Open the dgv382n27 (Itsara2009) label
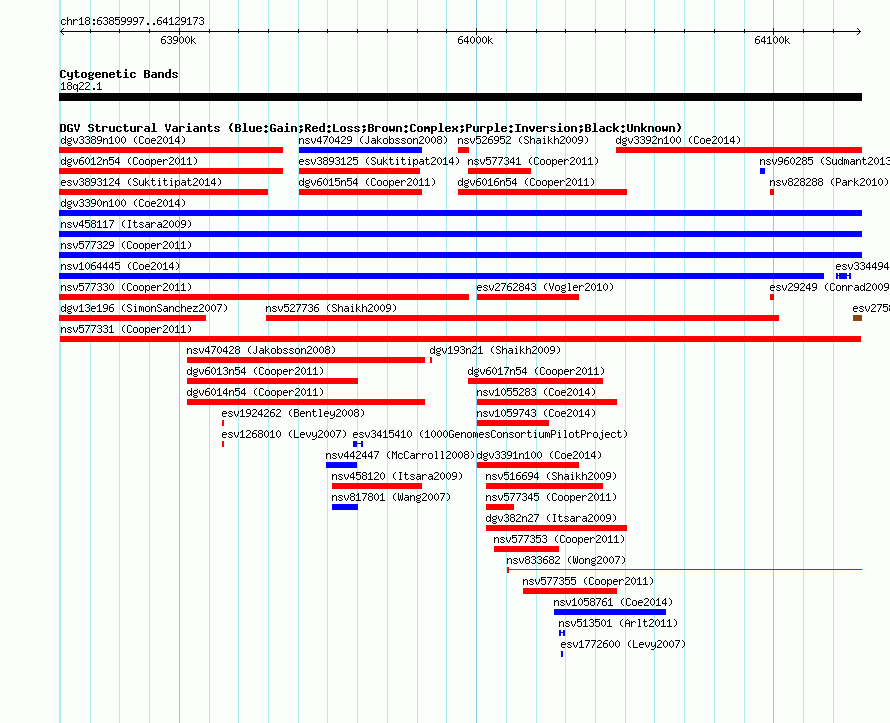The width and height of the screenshot is (890, 723). [x=551, y=518]
